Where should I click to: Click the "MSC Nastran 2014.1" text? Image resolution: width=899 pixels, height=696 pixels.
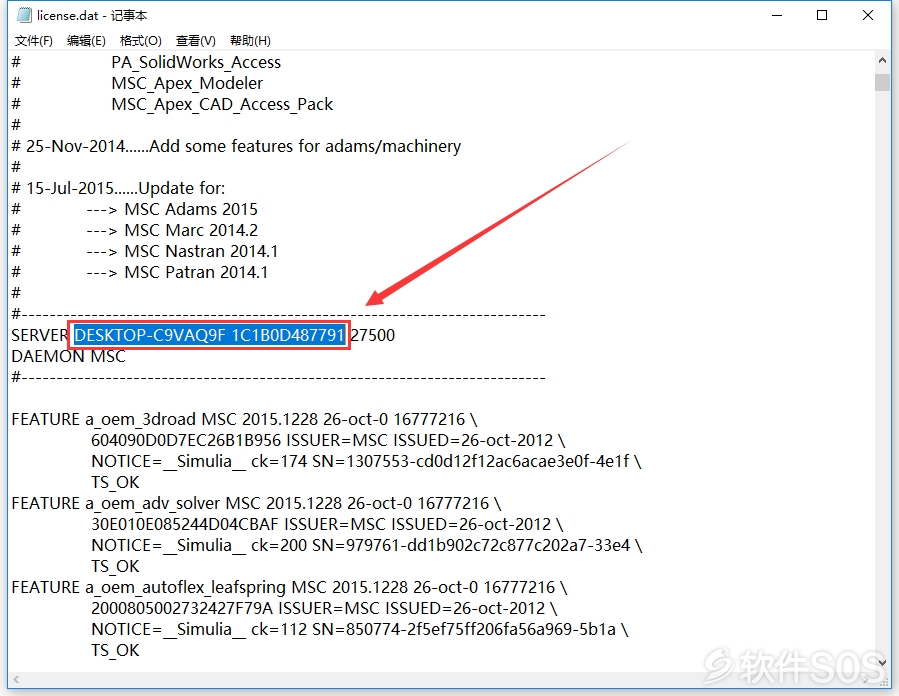pos(201,251)
